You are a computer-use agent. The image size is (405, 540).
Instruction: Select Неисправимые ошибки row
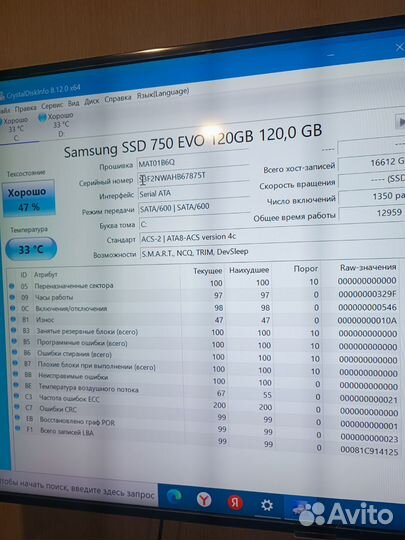[x=206, y=380]
